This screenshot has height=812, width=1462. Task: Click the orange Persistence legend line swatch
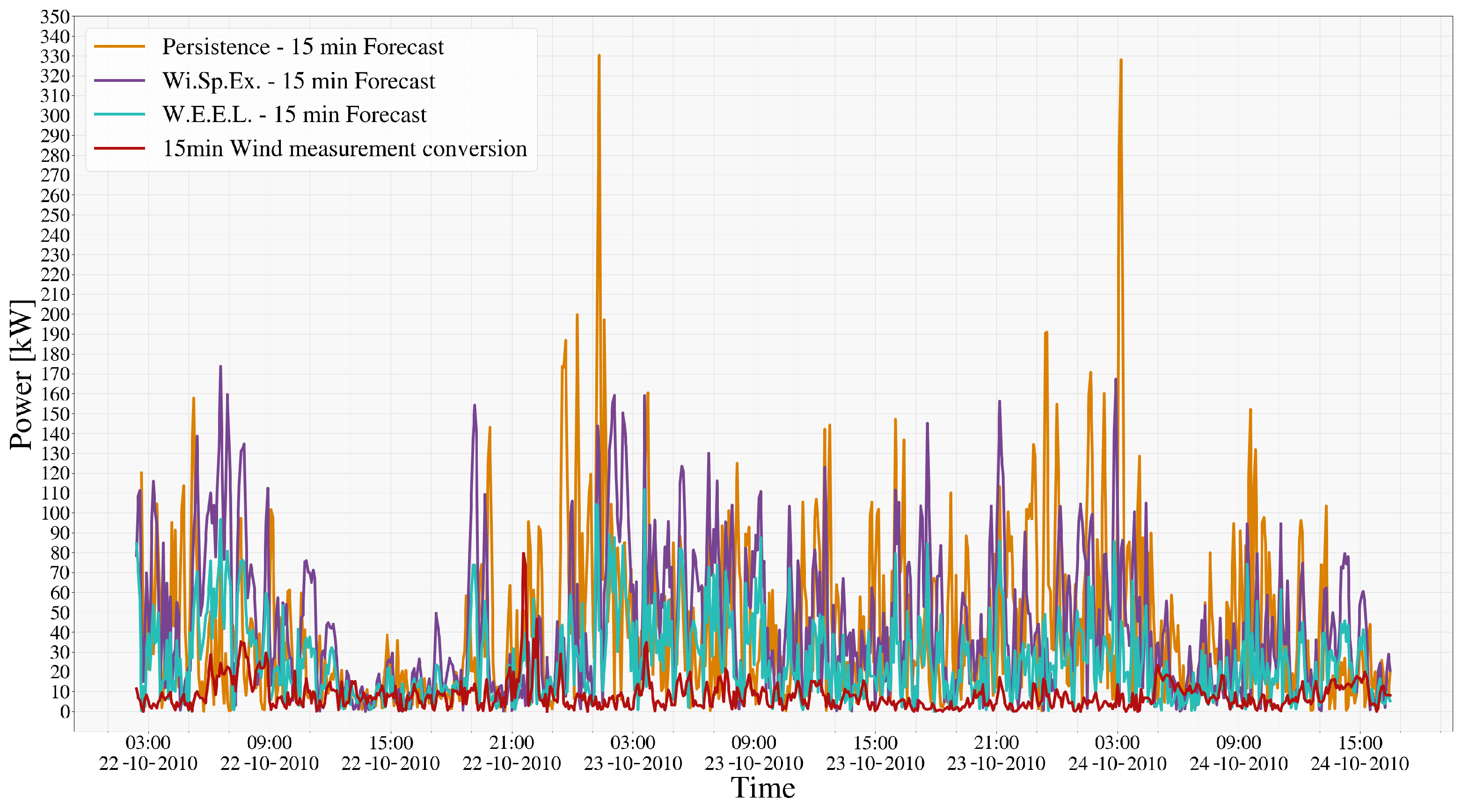[x=119, y=46]
